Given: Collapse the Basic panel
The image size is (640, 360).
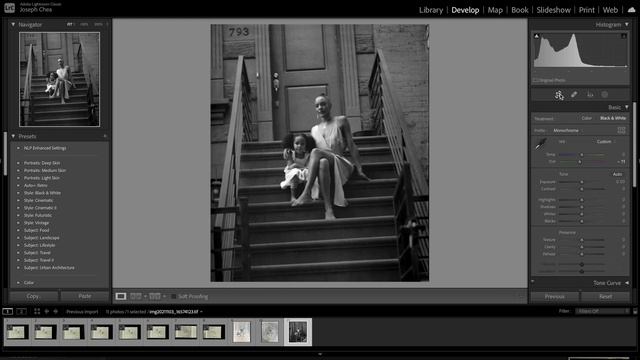Looking at the screenshot, I should point(627,107).
